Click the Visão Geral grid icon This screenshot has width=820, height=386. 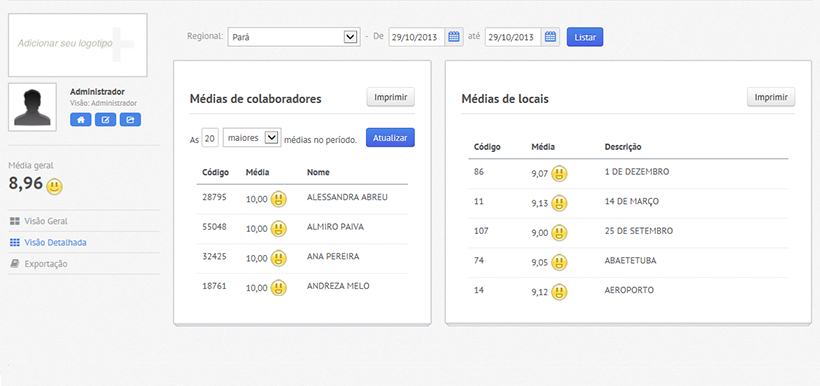point(15,221)
